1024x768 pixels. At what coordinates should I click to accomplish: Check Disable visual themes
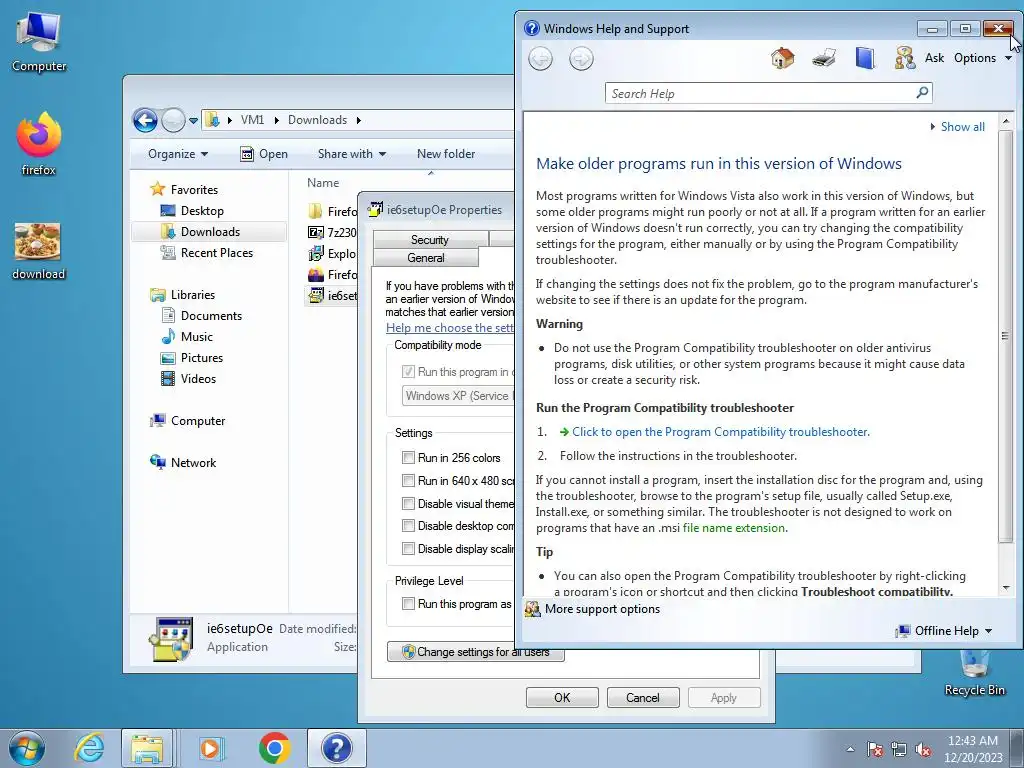(408, 504)
